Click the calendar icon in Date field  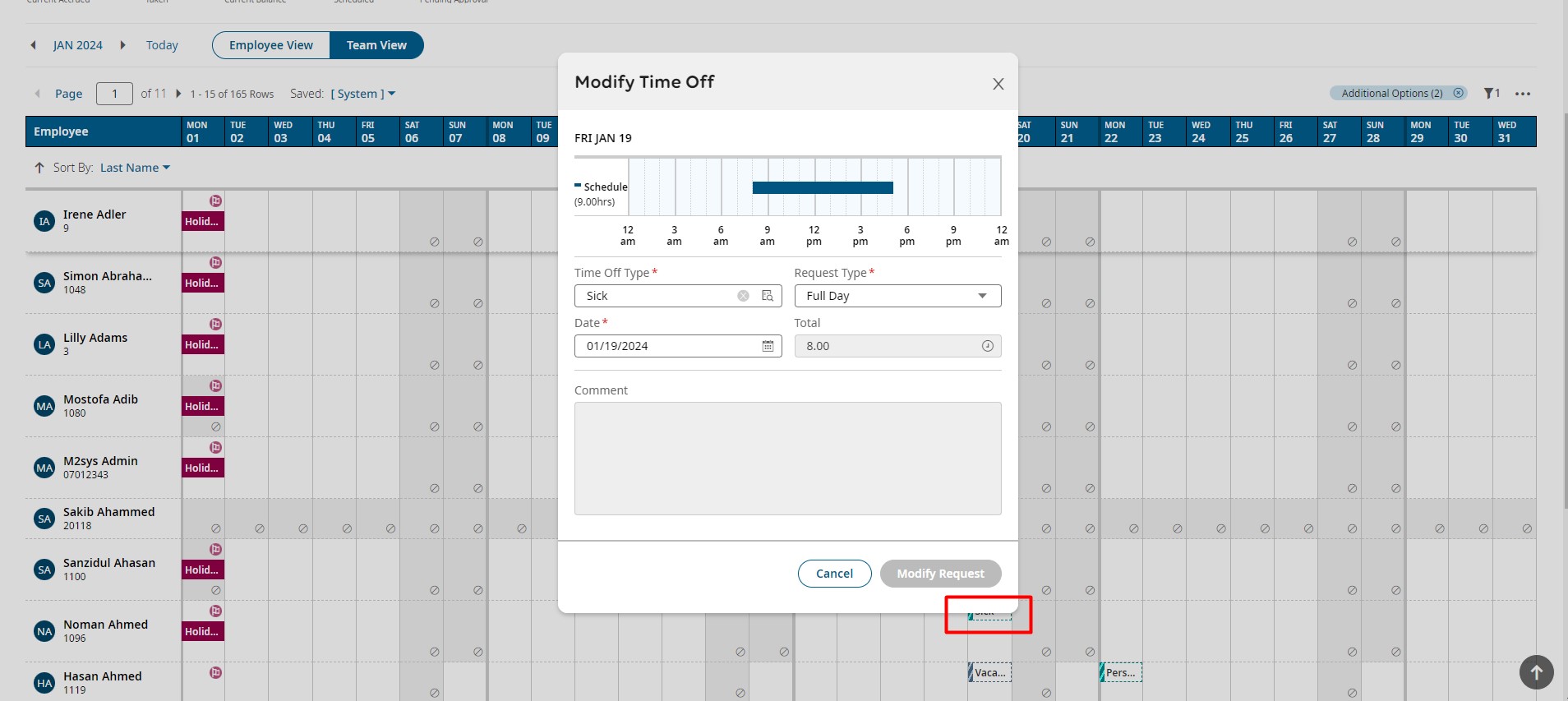pos(768,346)
